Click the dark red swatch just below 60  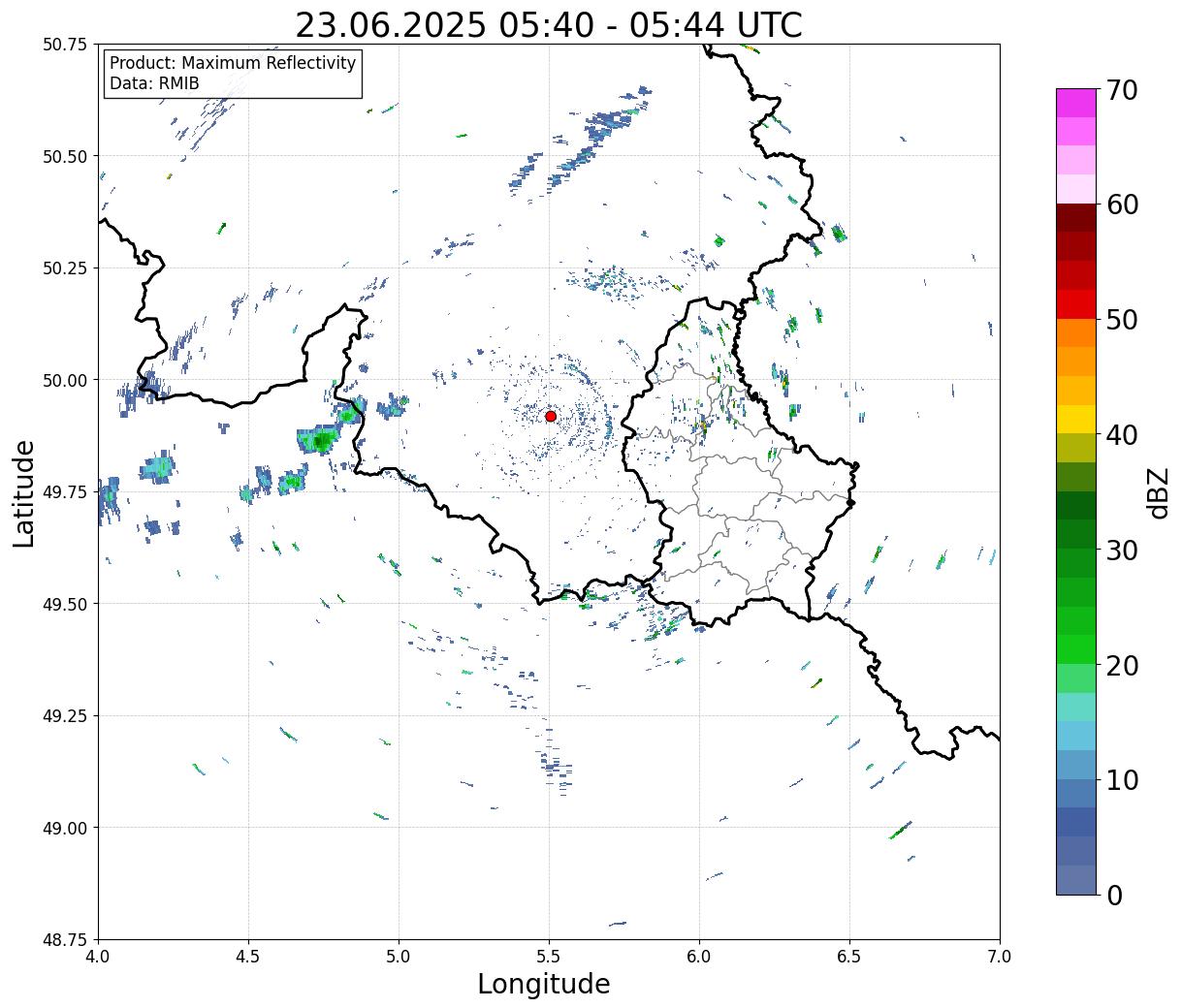point(1076,218)
